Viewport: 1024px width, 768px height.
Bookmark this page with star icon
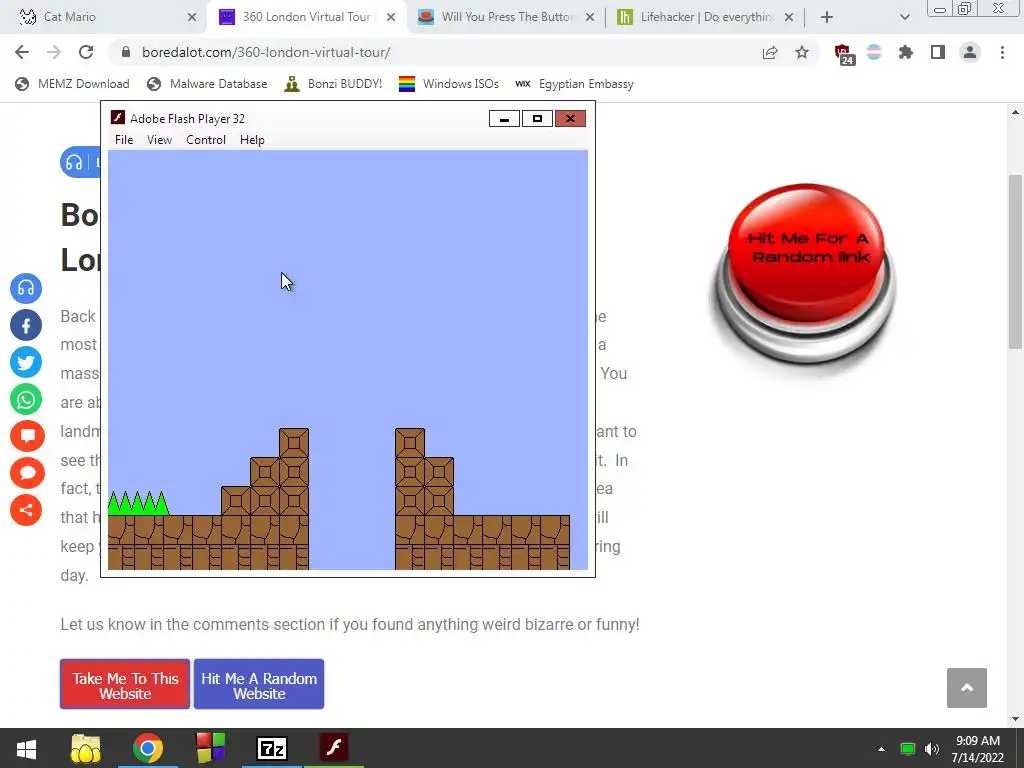click(x=802, y=52)
